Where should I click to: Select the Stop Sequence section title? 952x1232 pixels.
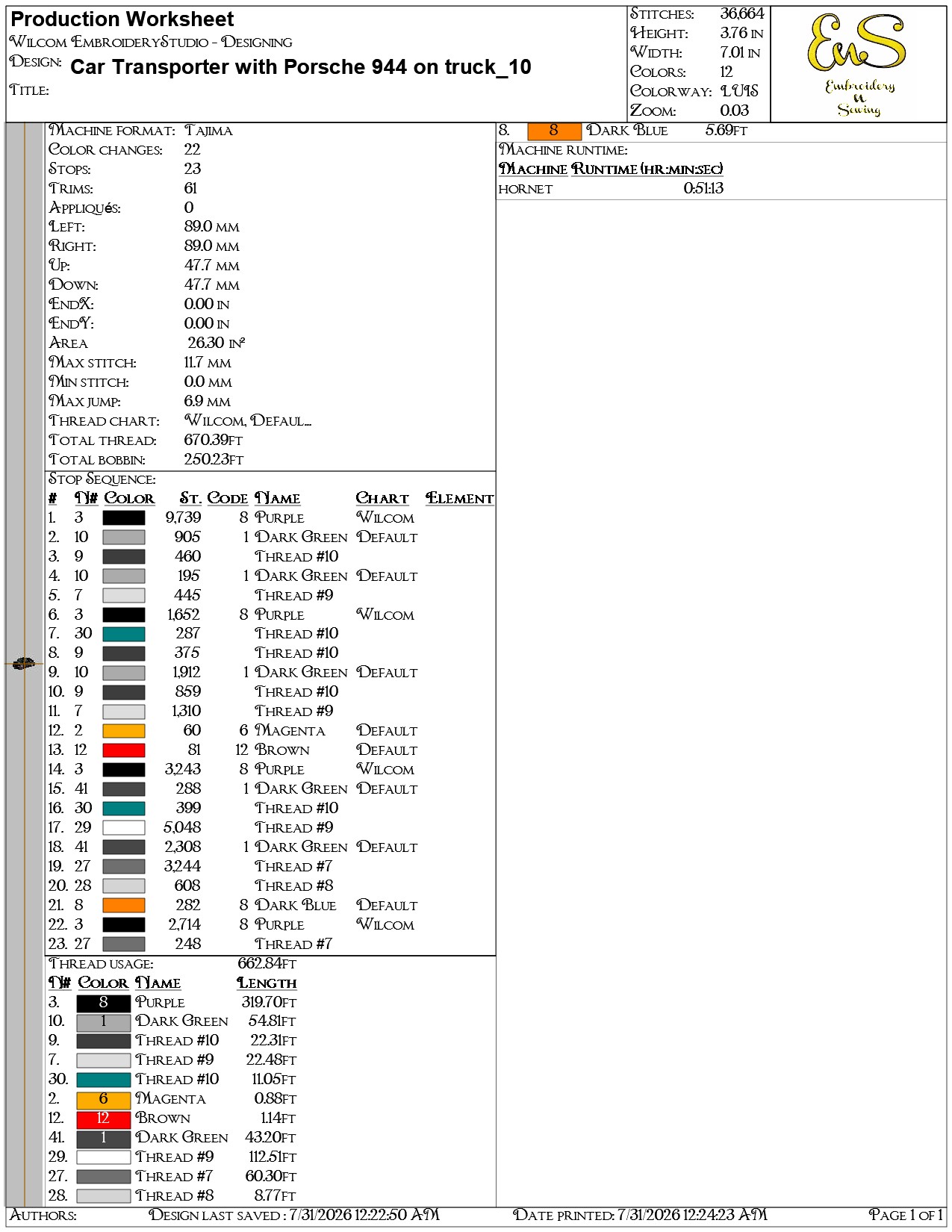point(102,479)
